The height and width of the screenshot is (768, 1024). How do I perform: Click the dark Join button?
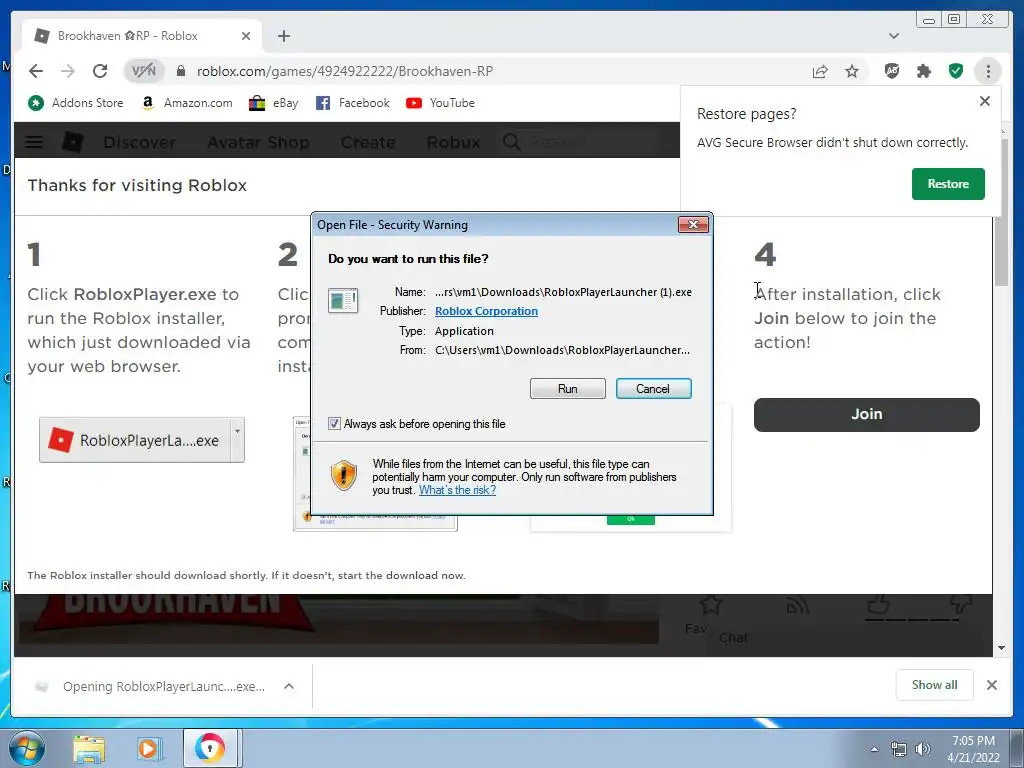[x=867, y=414]
